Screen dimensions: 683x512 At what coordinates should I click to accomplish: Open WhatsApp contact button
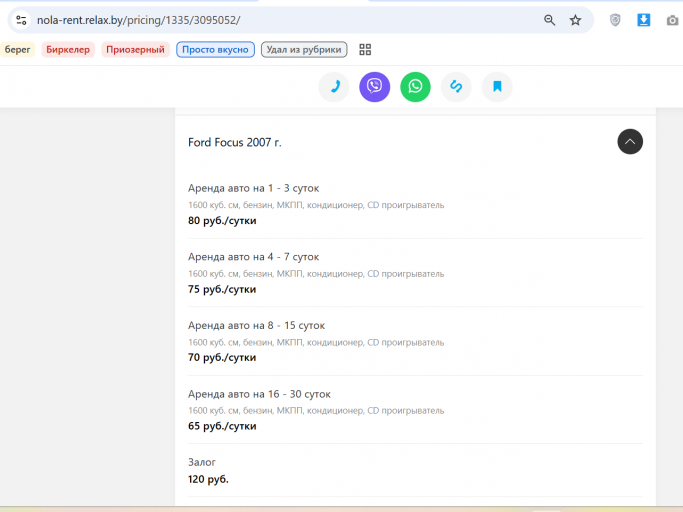[x=415, y=87]
